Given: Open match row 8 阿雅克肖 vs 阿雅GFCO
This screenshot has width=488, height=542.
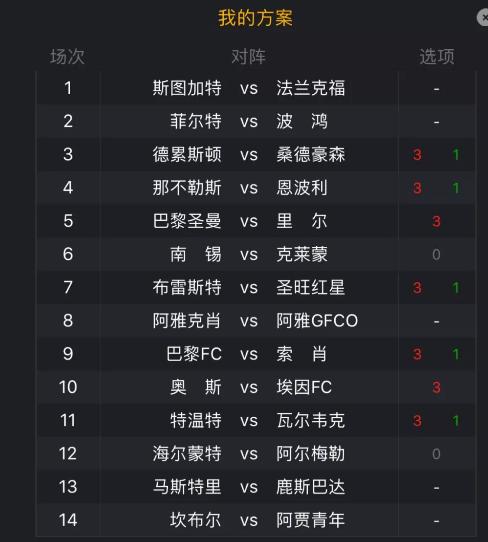Looking at the screenshot, I should pos(256,321).
